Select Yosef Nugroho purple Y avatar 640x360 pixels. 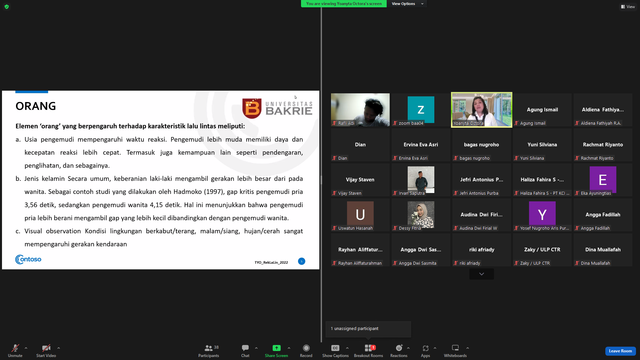(542, 214)
